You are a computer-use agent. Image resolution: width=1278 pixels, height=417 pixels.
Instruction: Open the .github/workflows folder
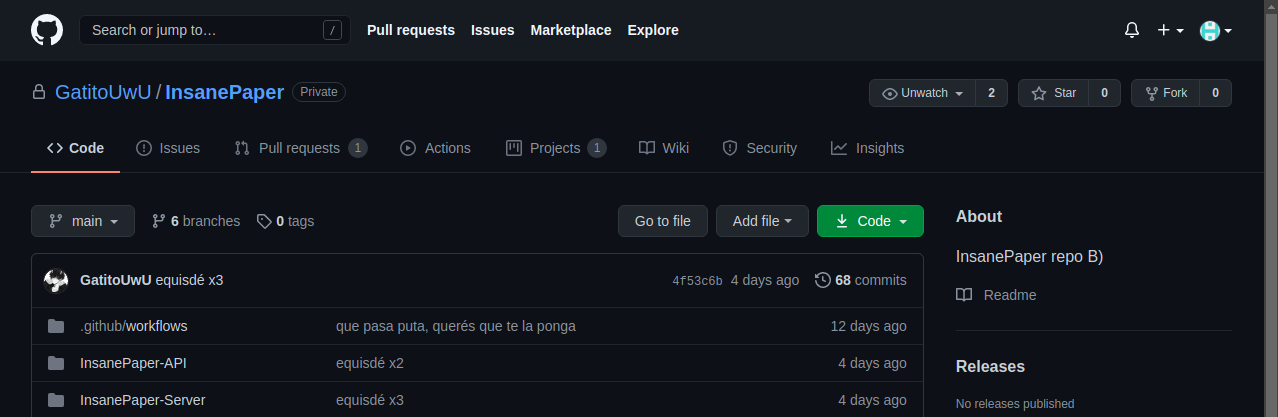134,326
